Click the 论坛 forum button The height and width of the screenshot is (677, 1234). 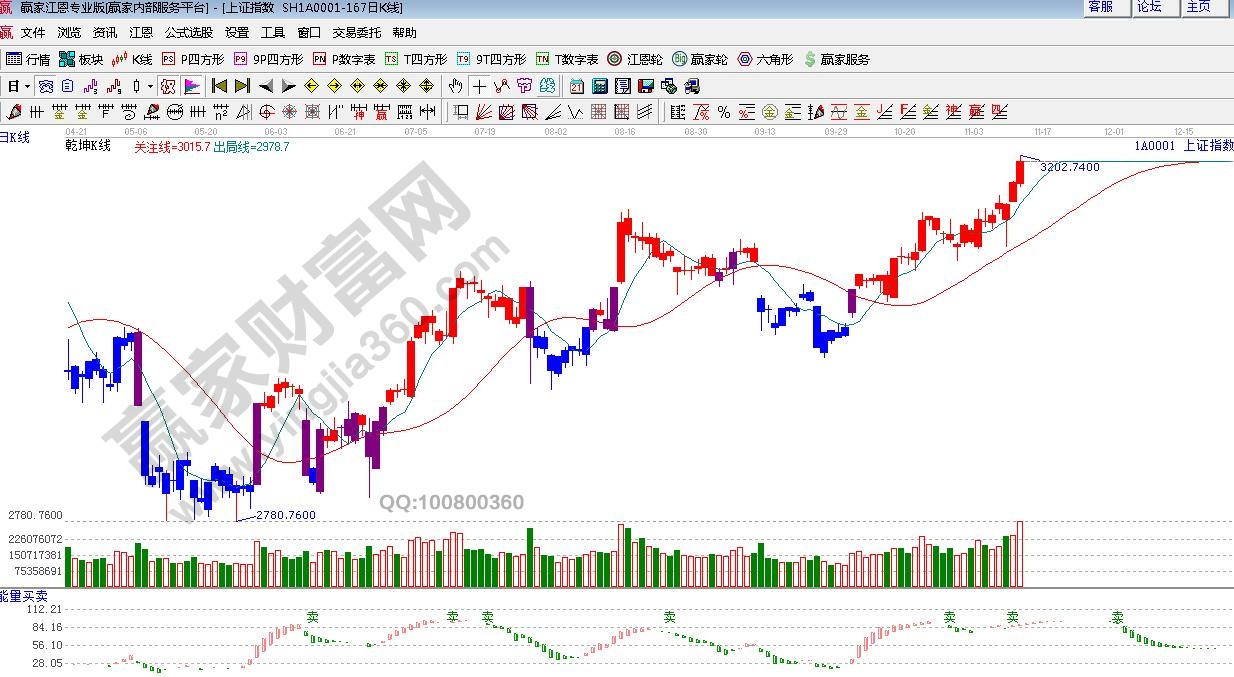click(x=1150, y=7)
